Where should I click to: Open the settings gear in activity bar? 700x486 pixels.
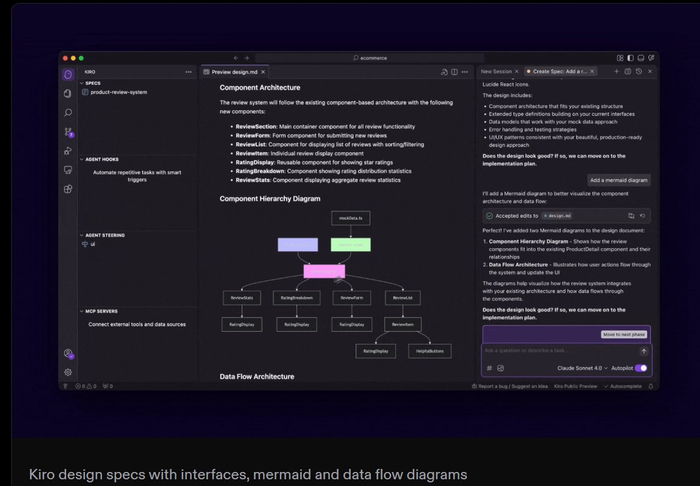tap(68, 372)
